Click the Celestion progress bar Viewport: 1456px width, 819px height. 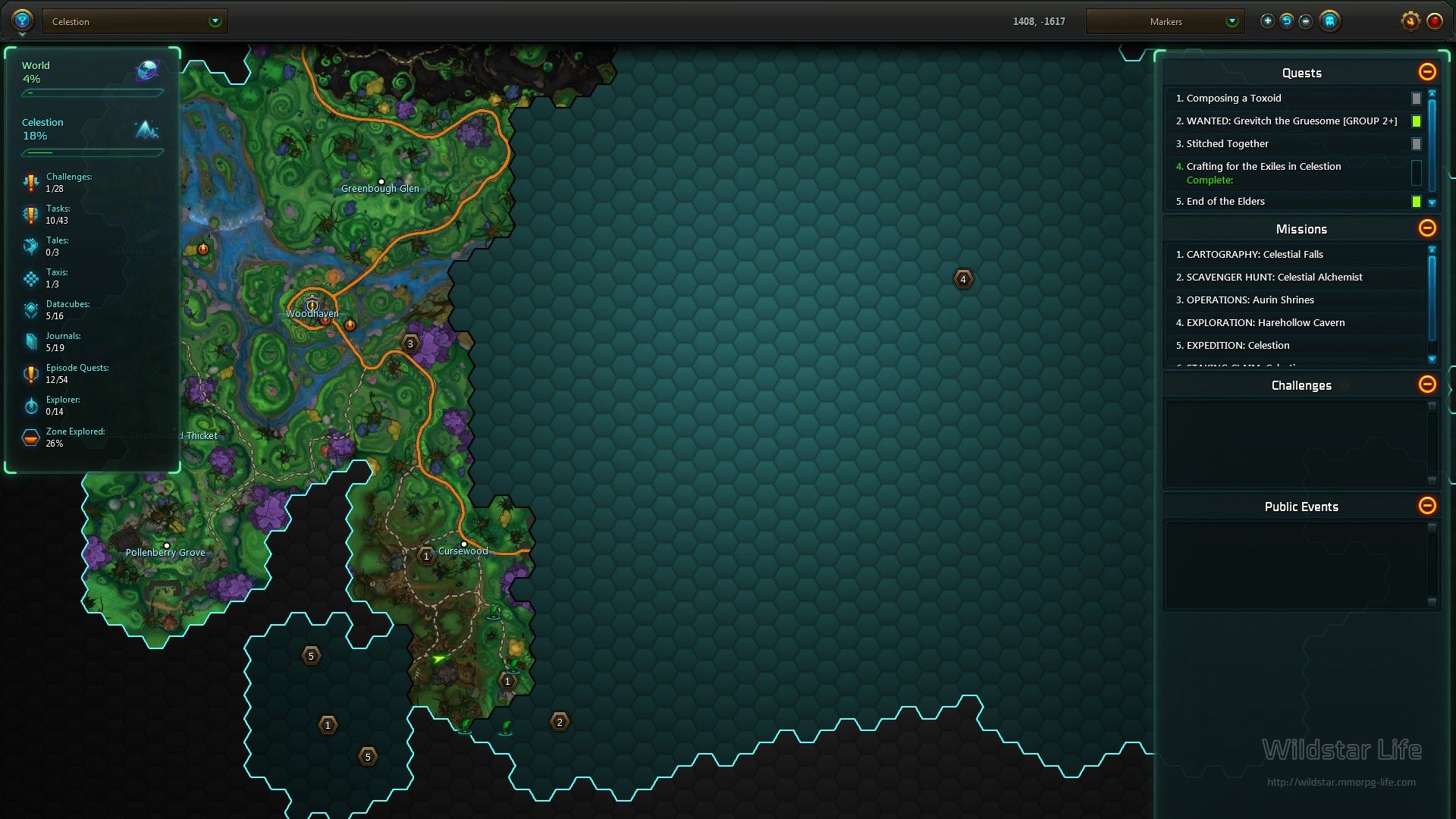click(x=92, y=152)
